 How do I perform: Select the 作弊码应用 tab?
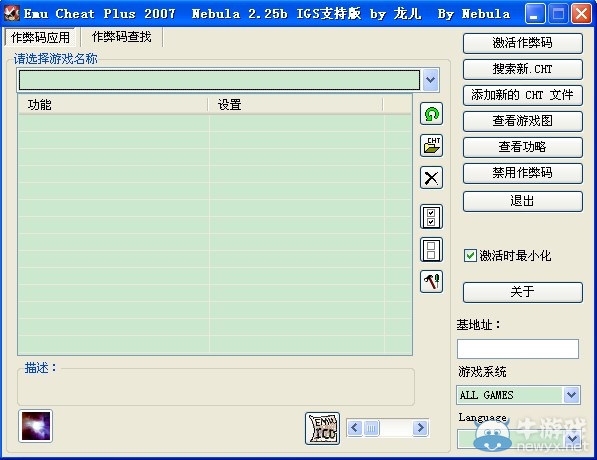pyautogui.click(x=41, y=37)
